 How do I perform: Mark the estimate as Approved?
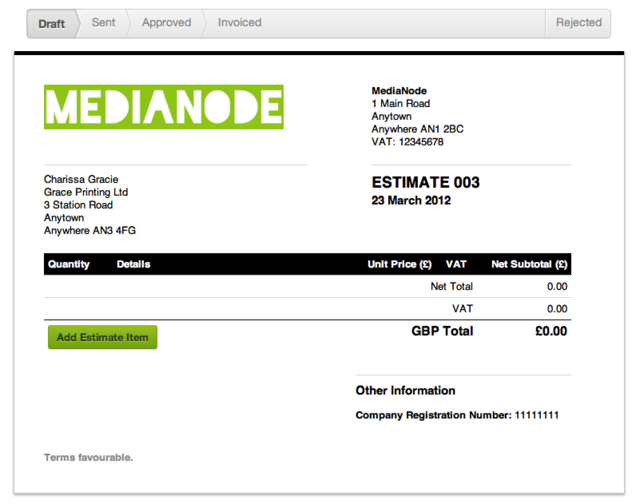click(x=166, y=23)
